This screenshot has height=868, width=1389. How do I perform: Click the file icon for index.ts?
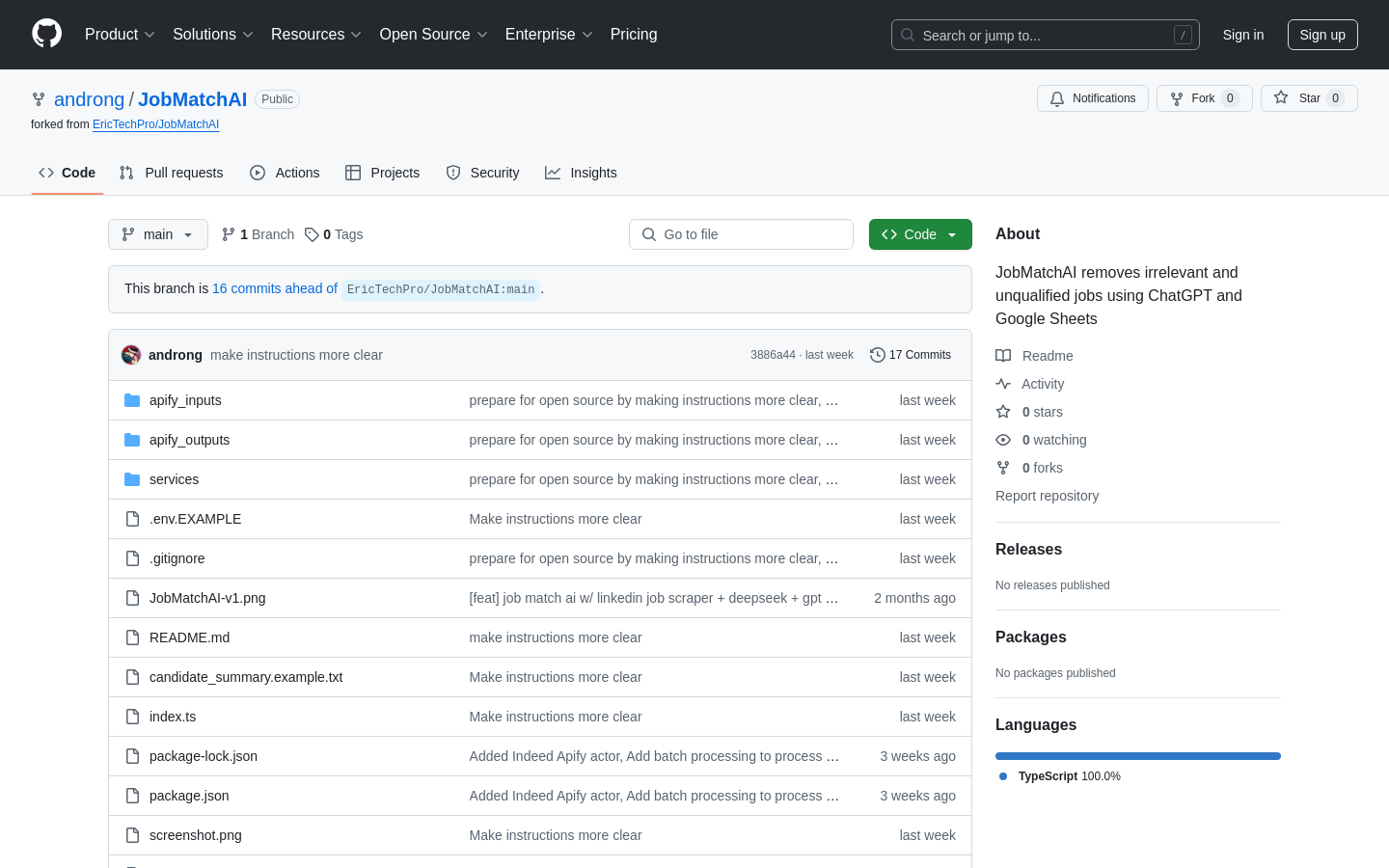132,717
